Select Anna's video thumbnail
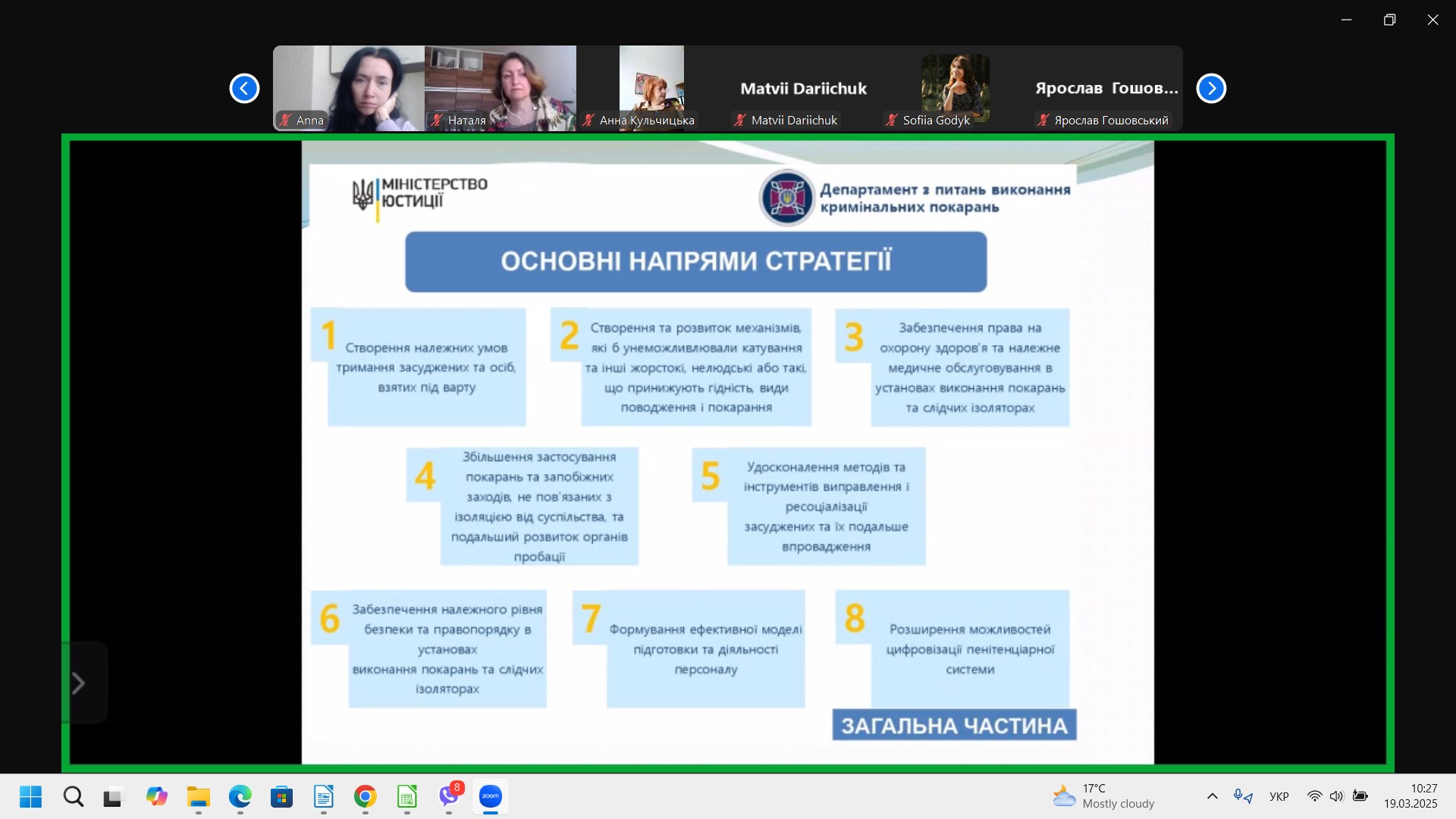Viewport: 1456px width, 819px height. pyautogui.click(x=349, y=88)
